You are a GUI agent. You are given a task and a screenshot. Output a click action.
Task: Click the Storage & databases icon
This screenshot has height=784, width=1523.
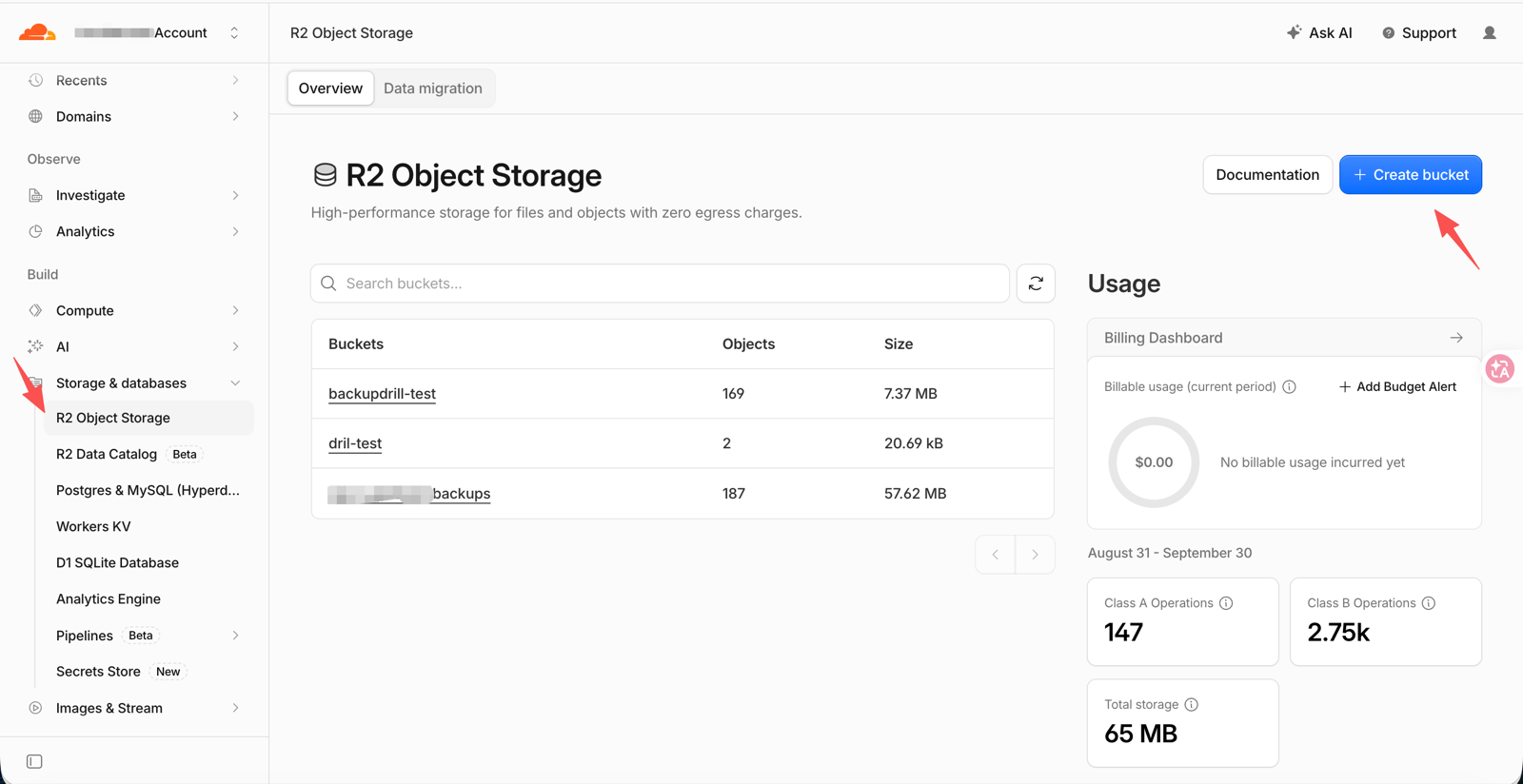click(35, 382)
